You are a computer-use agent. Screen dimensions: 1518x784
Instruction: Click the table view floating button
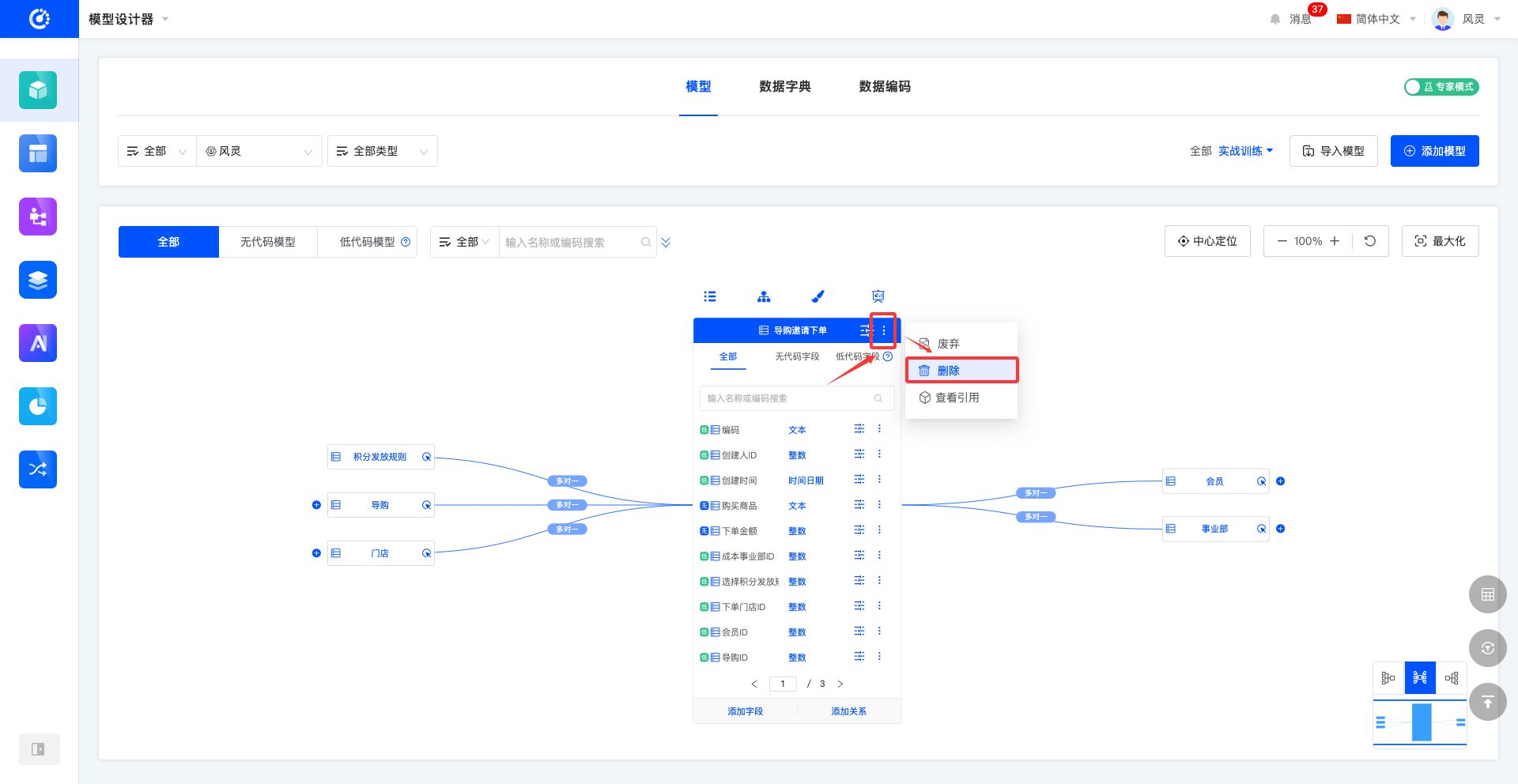(1488, 594)
